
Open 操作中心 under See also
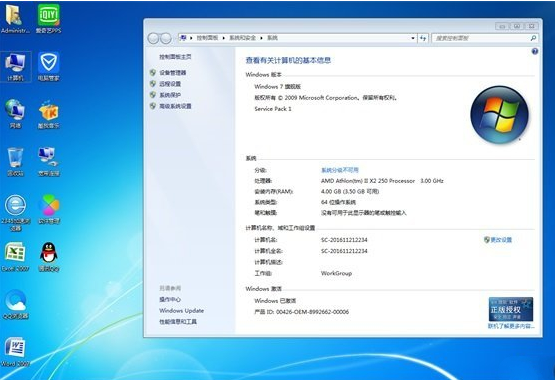(x=170, y=299)
